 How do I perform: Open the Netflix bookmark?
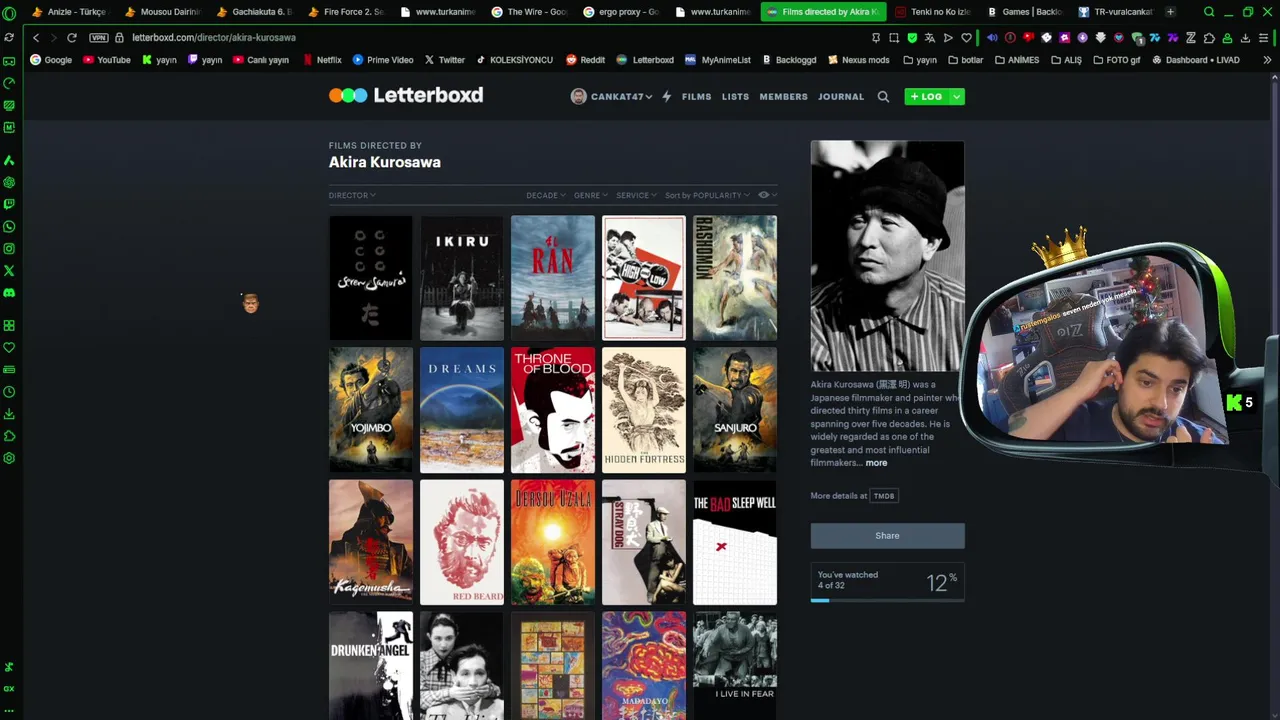pyautogui.click(x=321, y=60)
